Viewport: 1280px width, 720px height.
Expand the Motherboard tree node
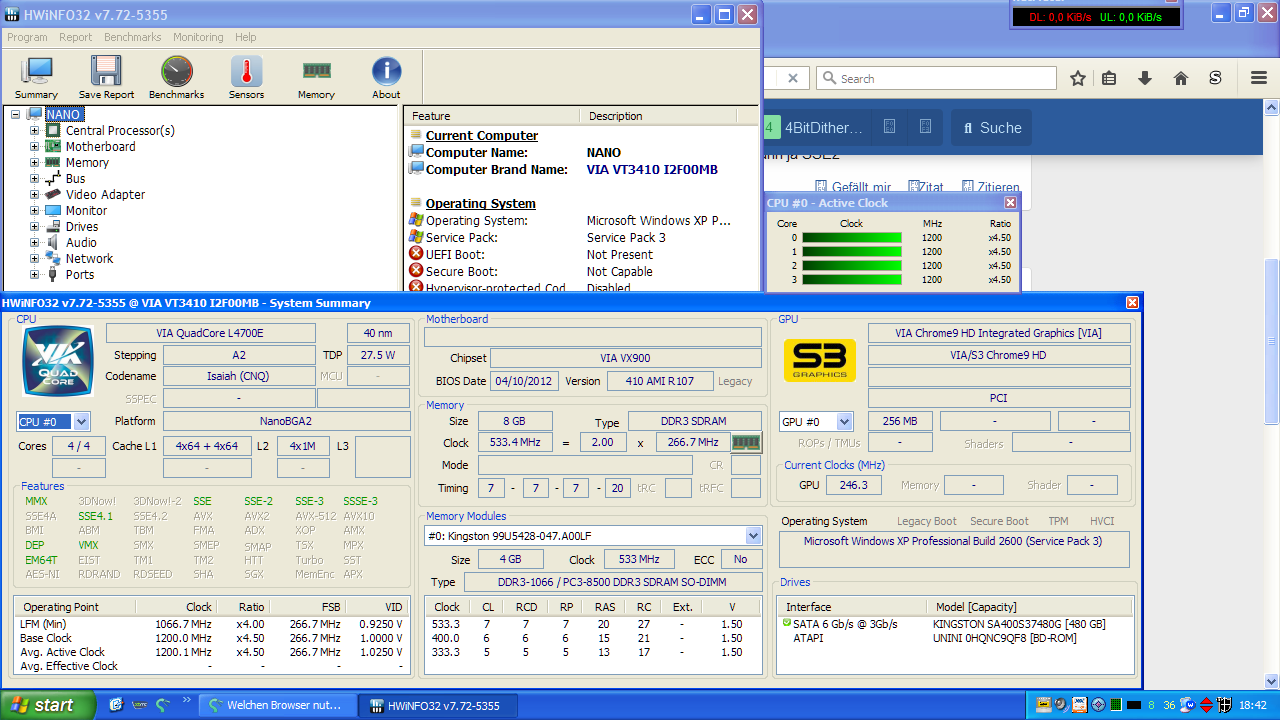pos(35,147)
